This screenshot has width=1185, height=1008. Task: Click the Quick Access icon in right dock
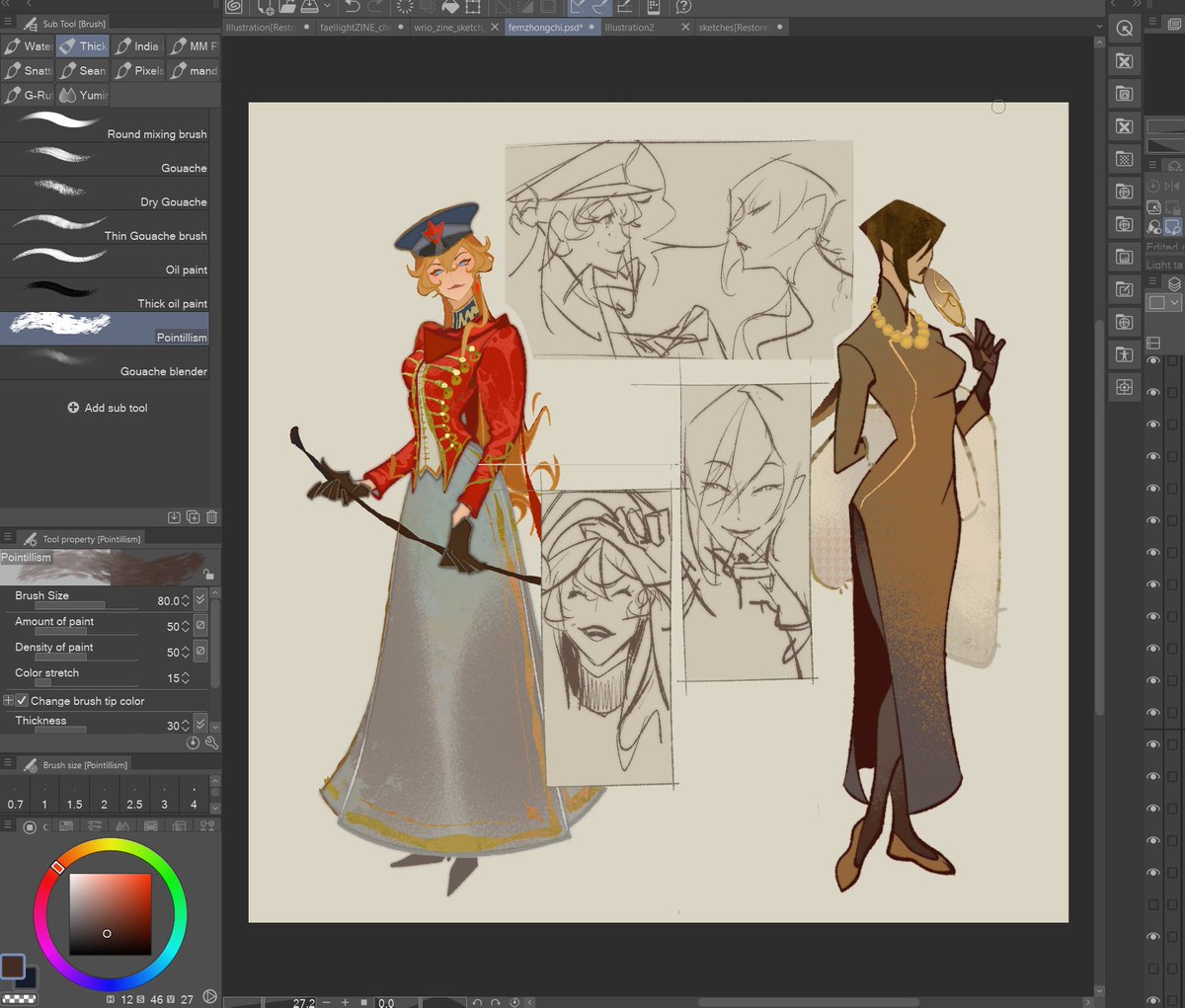1124,29
